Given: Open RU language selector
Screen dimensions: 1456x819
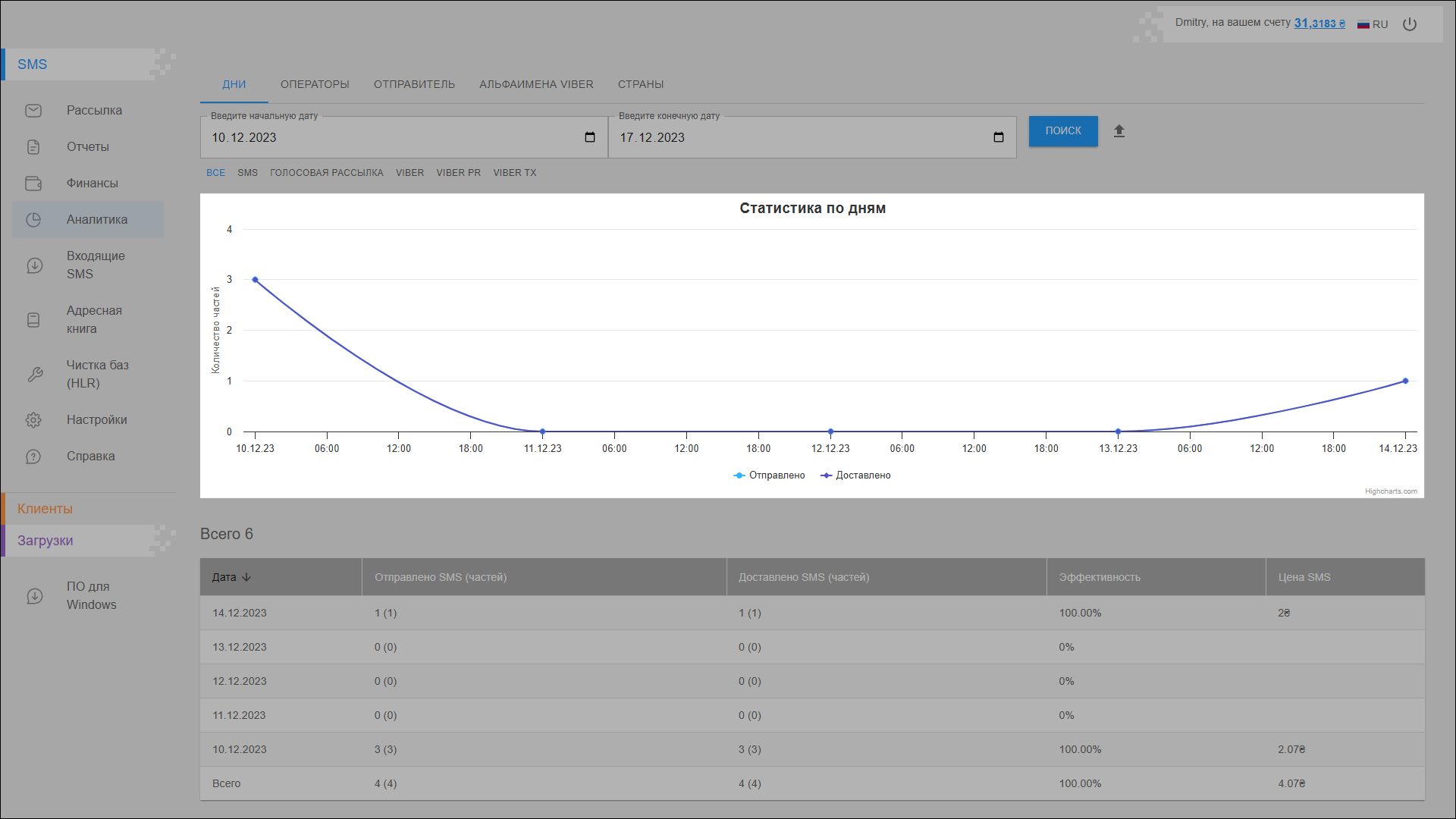Looking at the screenshot, I should [1373, 24].
